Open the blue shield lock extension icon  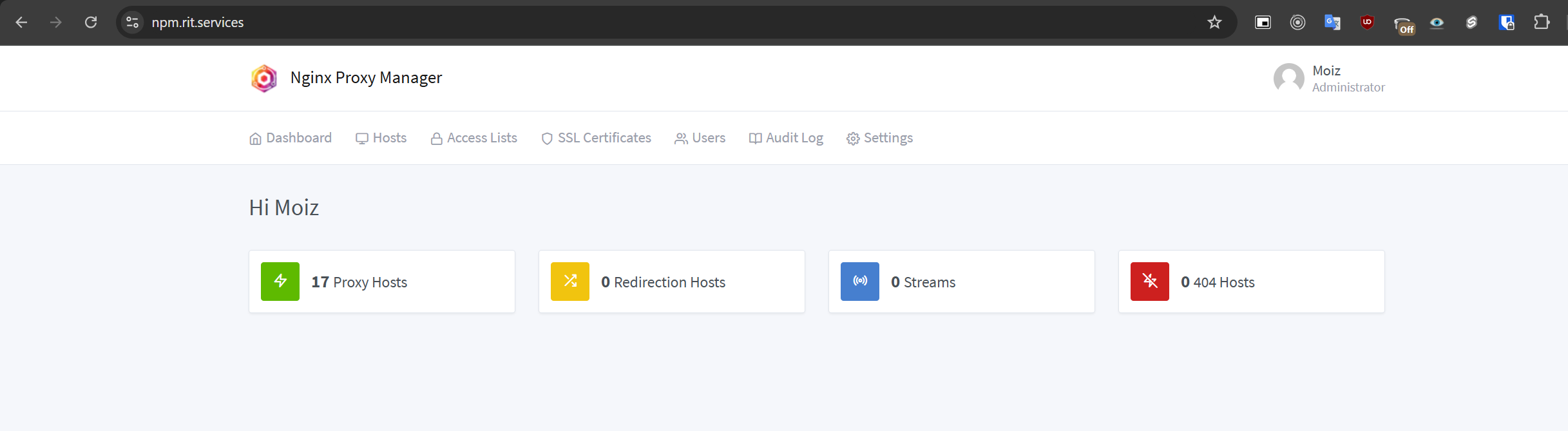1506,23
